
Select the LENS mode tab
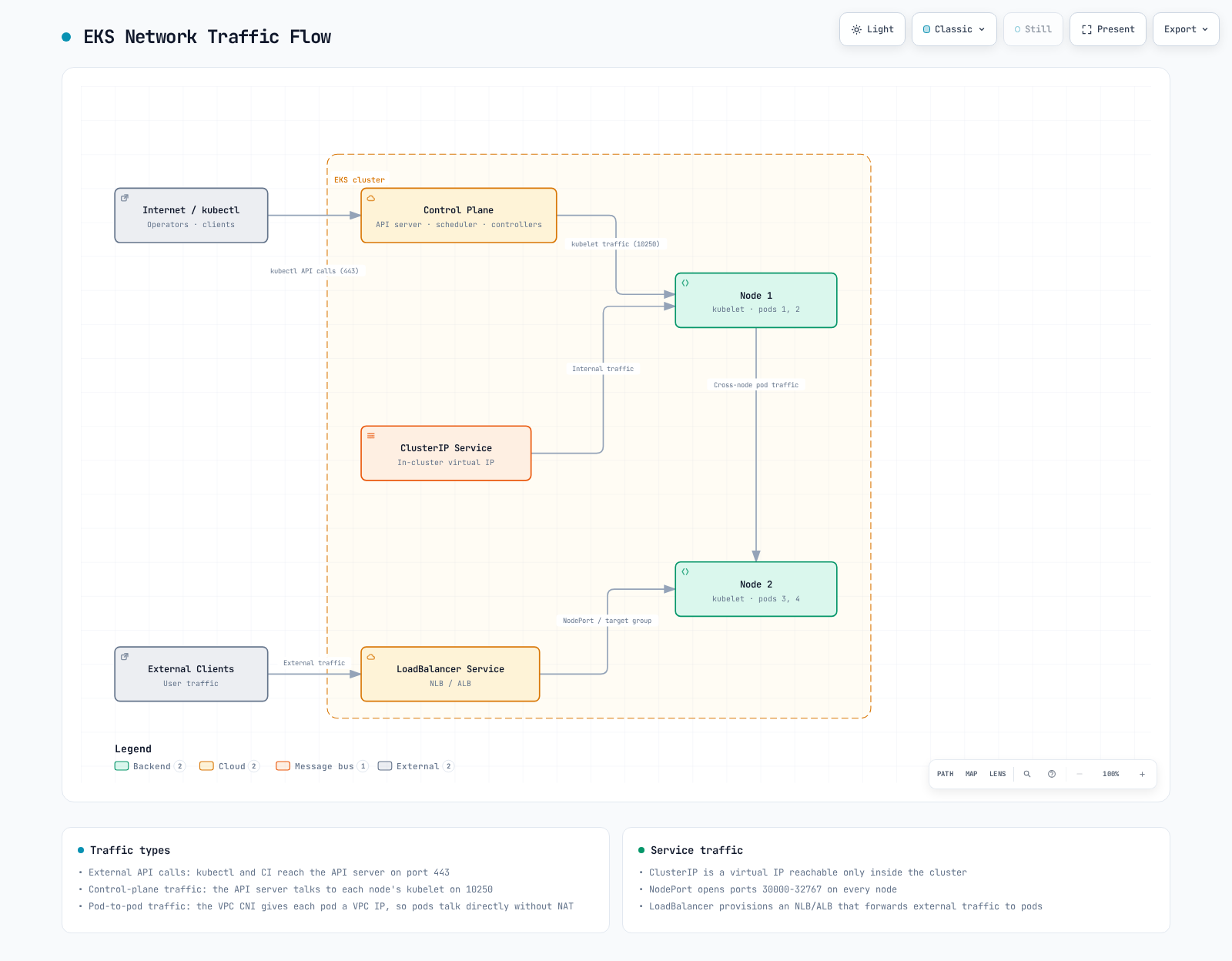(x=998, y=774)
